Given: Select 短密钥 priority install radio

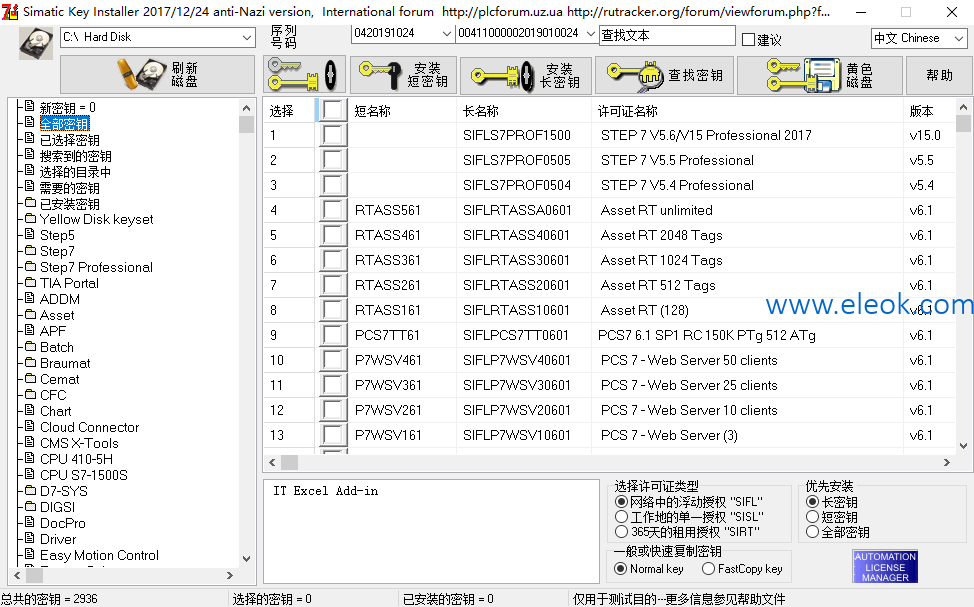Looking at the screenshot, I should (812, 517).
